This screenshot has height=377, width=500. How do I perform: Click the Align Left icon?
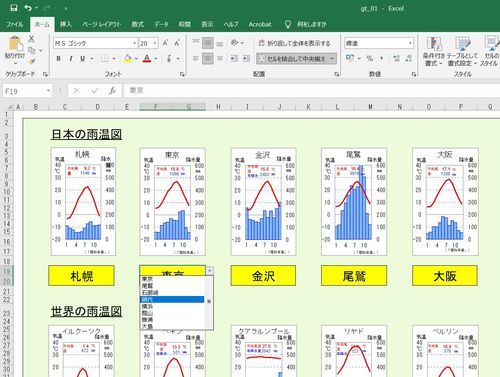196,59
